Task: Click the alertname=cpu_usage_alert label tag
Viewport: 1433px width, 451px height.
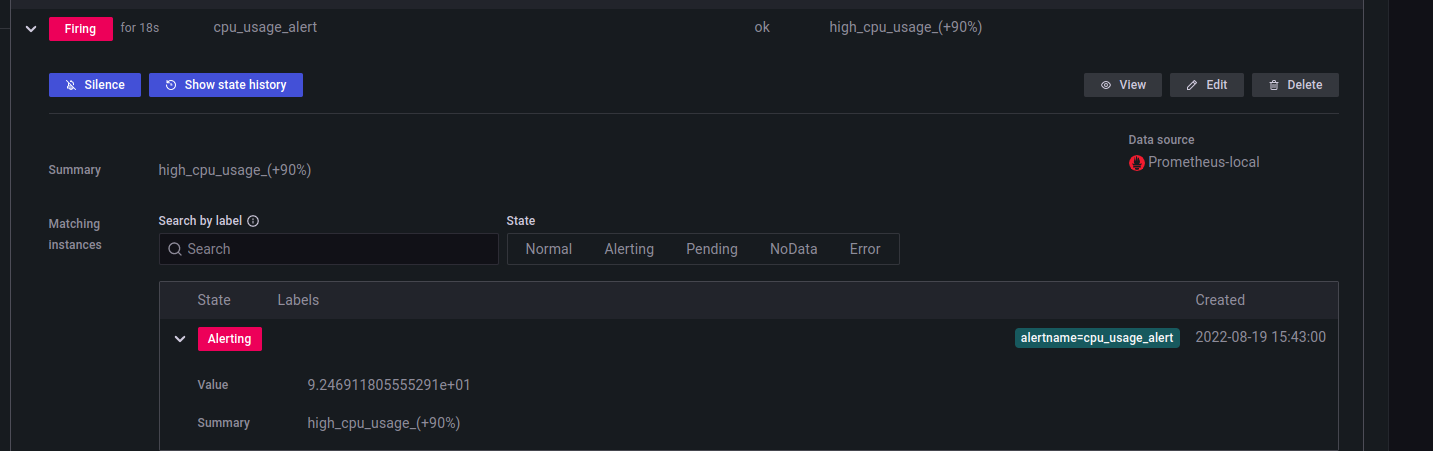Action: coord(1097,338)
